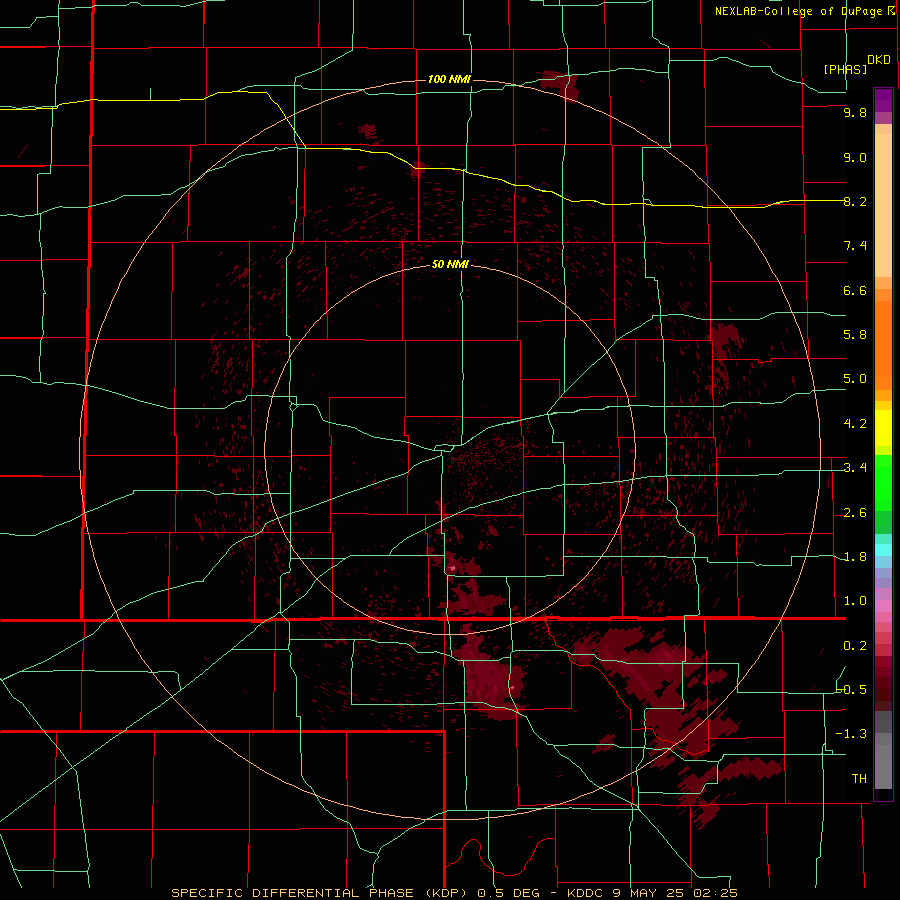900x900 pixels.
Task: Click the 7.4 value on color scale
Action: [855, 246]
